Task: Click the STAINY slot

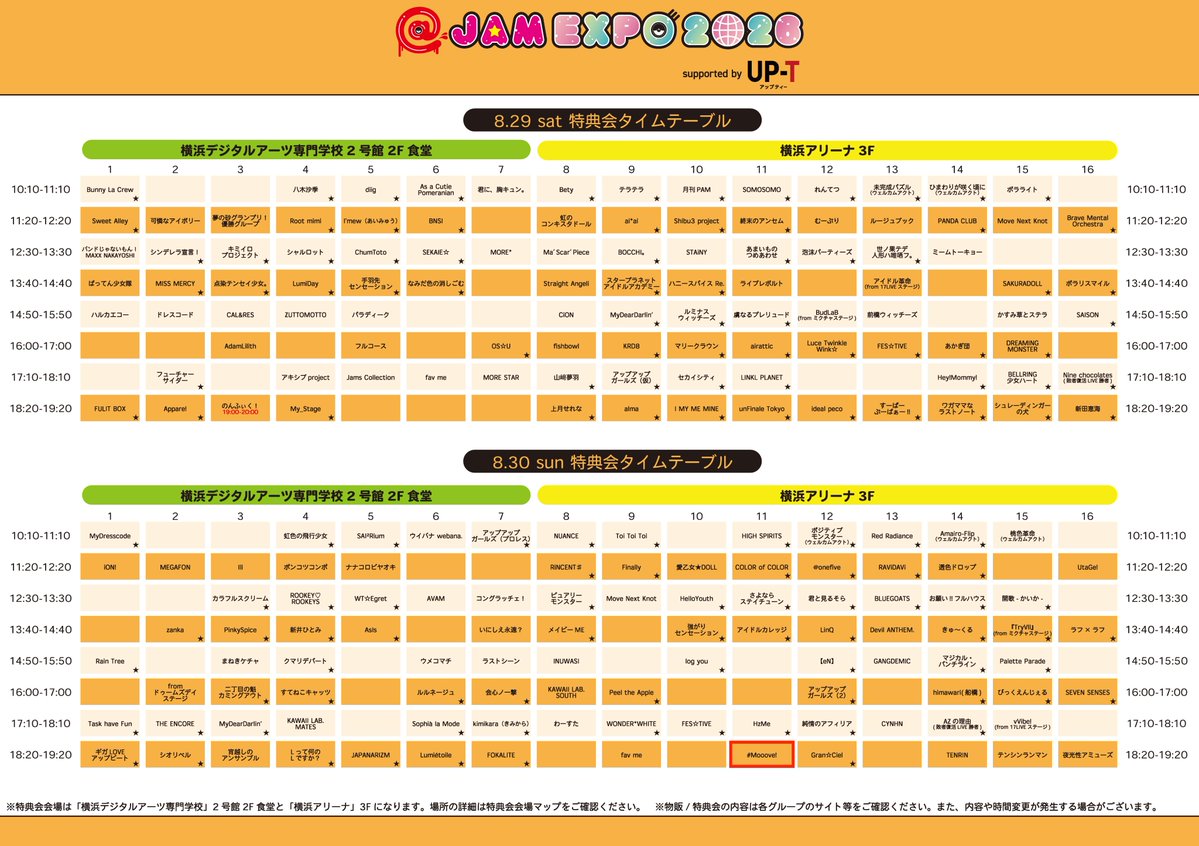Action: click(x=697, y=252)
